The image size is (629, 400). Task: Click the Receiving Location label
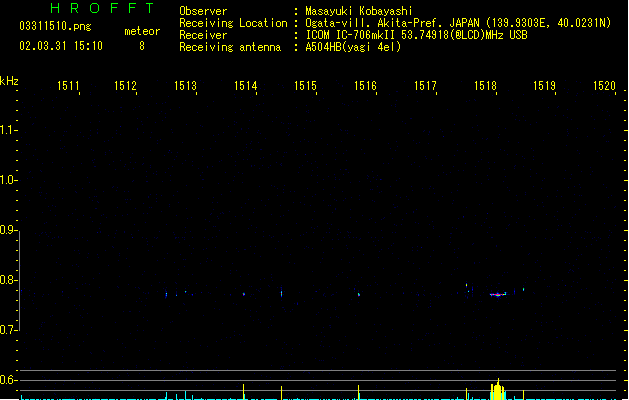tap(233, 23)
